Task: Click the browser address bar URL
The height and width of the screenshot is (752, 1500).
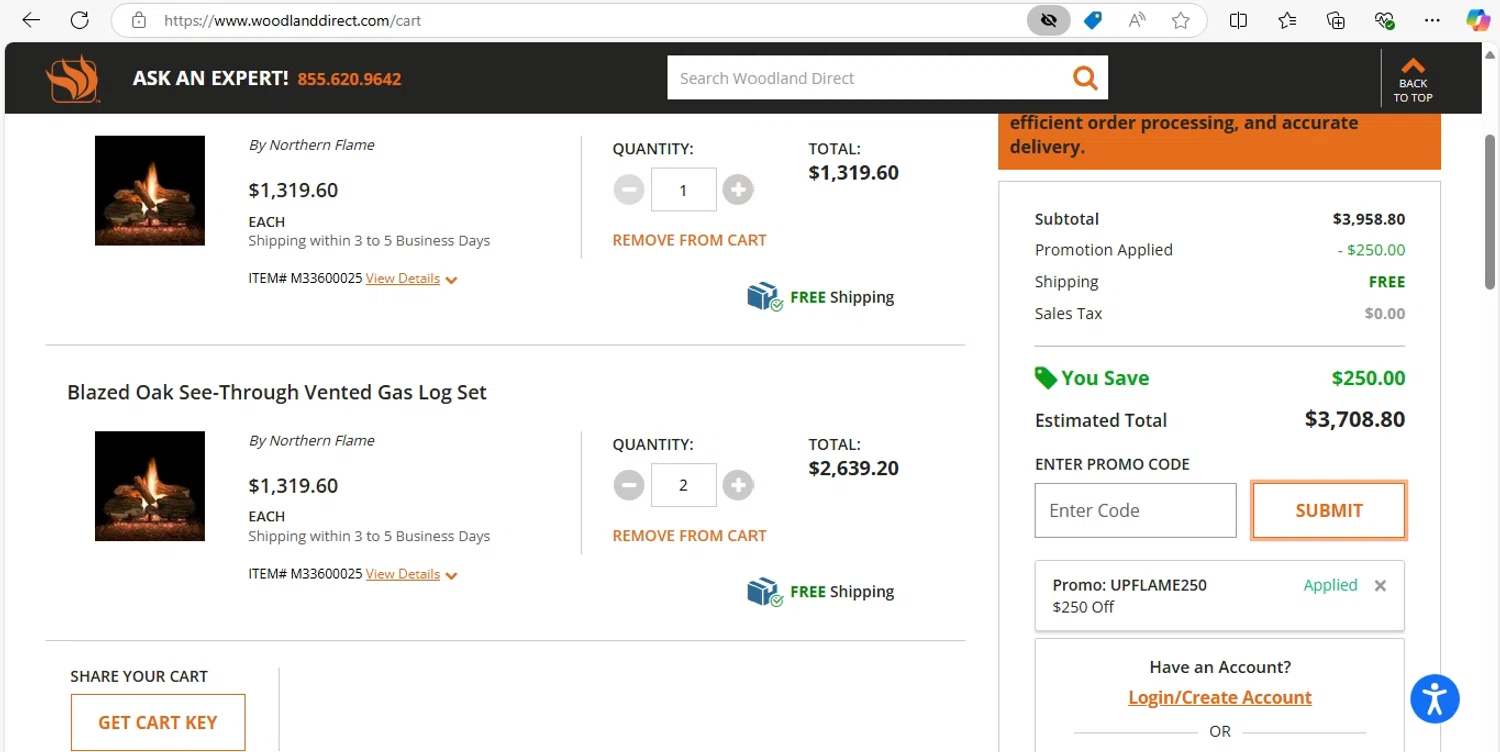Action: click(292, 20)
